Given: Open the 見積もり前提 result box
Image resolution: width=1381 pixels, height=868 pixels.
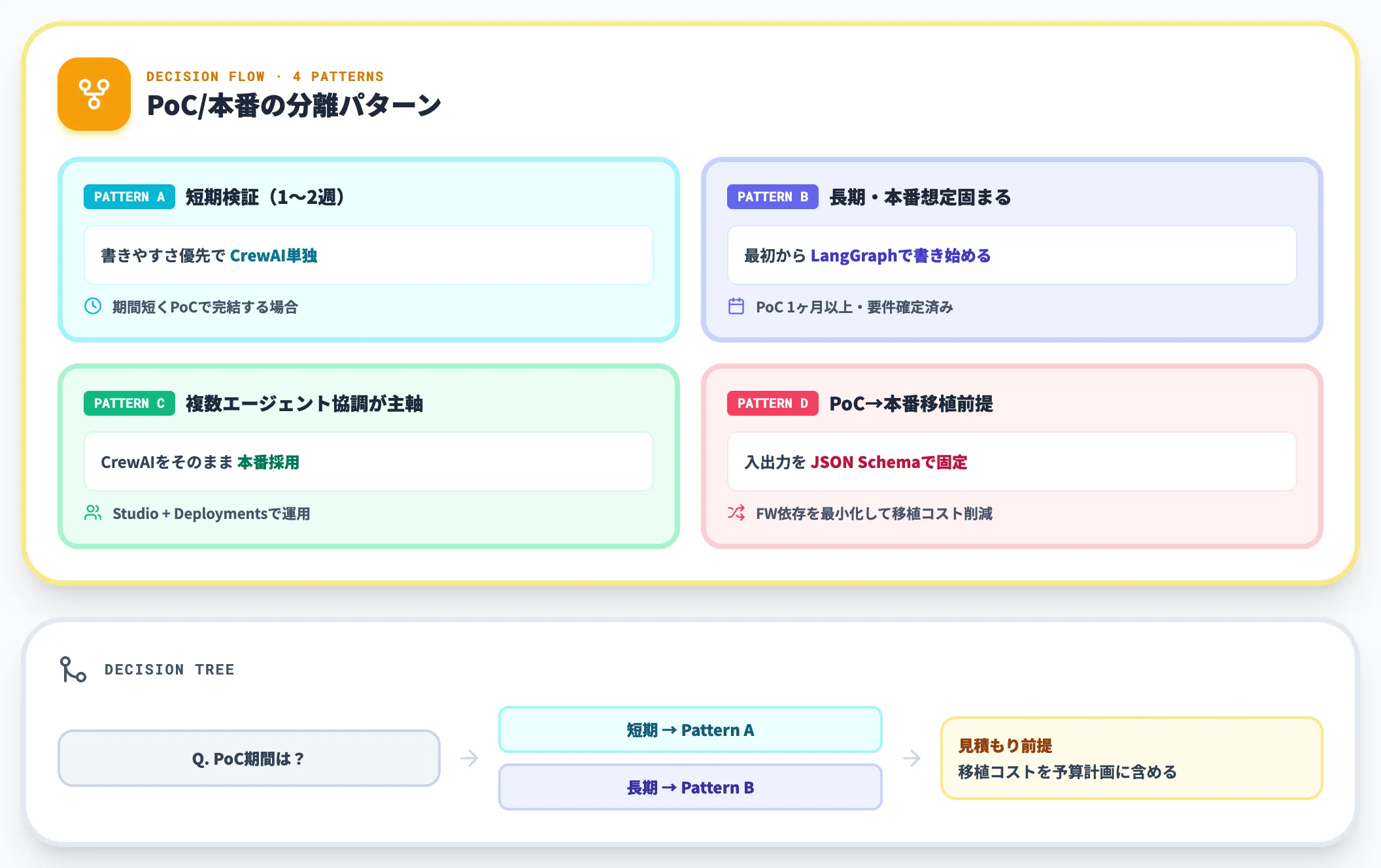Looking at the screenshot, I should click(x=1132, y=758).
